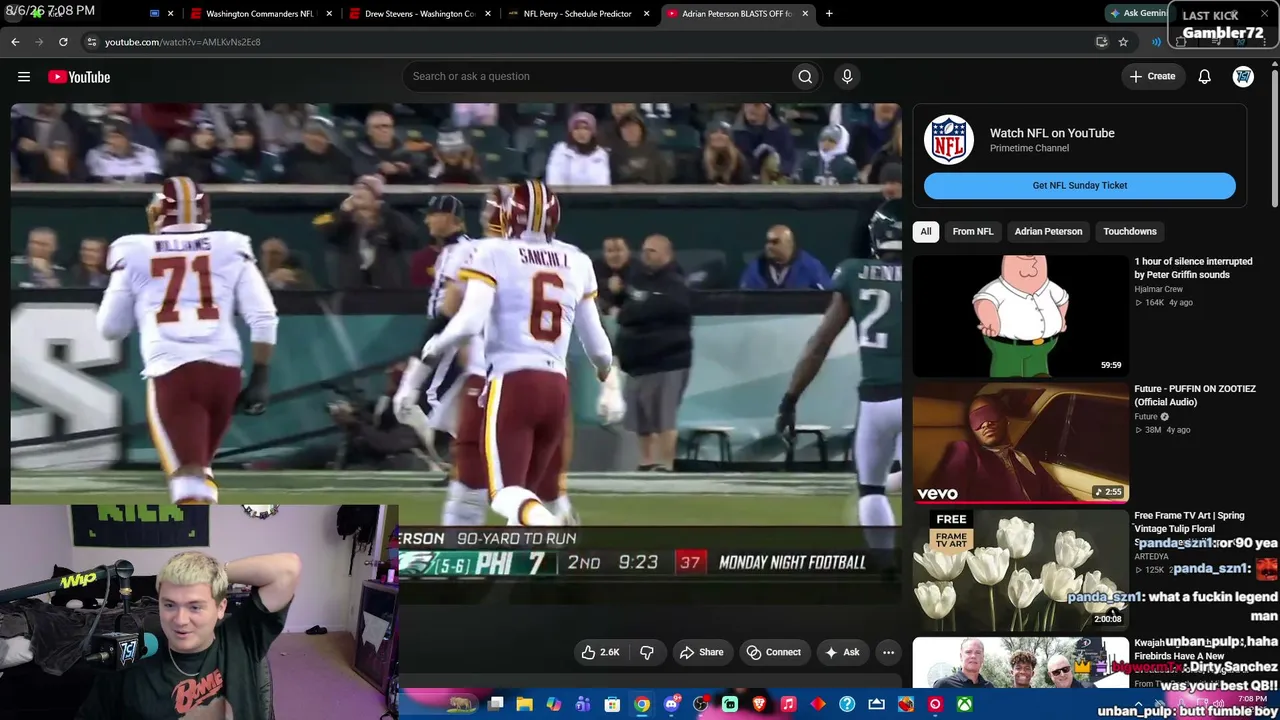Open a new browser tab
Image resolution: width=1280 pixels, height=720 pixels.
pyautogui.click(x=829, y=14)
